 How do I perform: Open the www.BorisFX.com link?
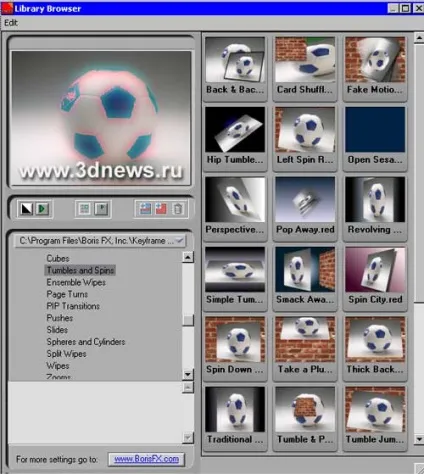click(146, 459)
